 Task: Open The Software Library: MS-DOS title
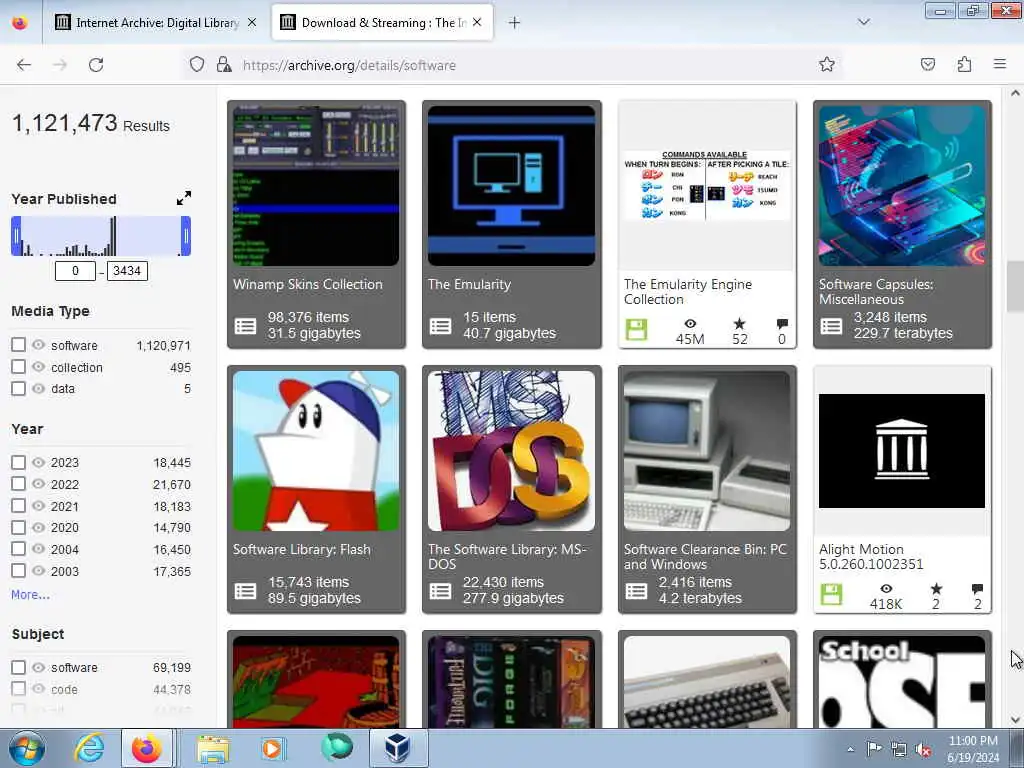click(507, 557)
